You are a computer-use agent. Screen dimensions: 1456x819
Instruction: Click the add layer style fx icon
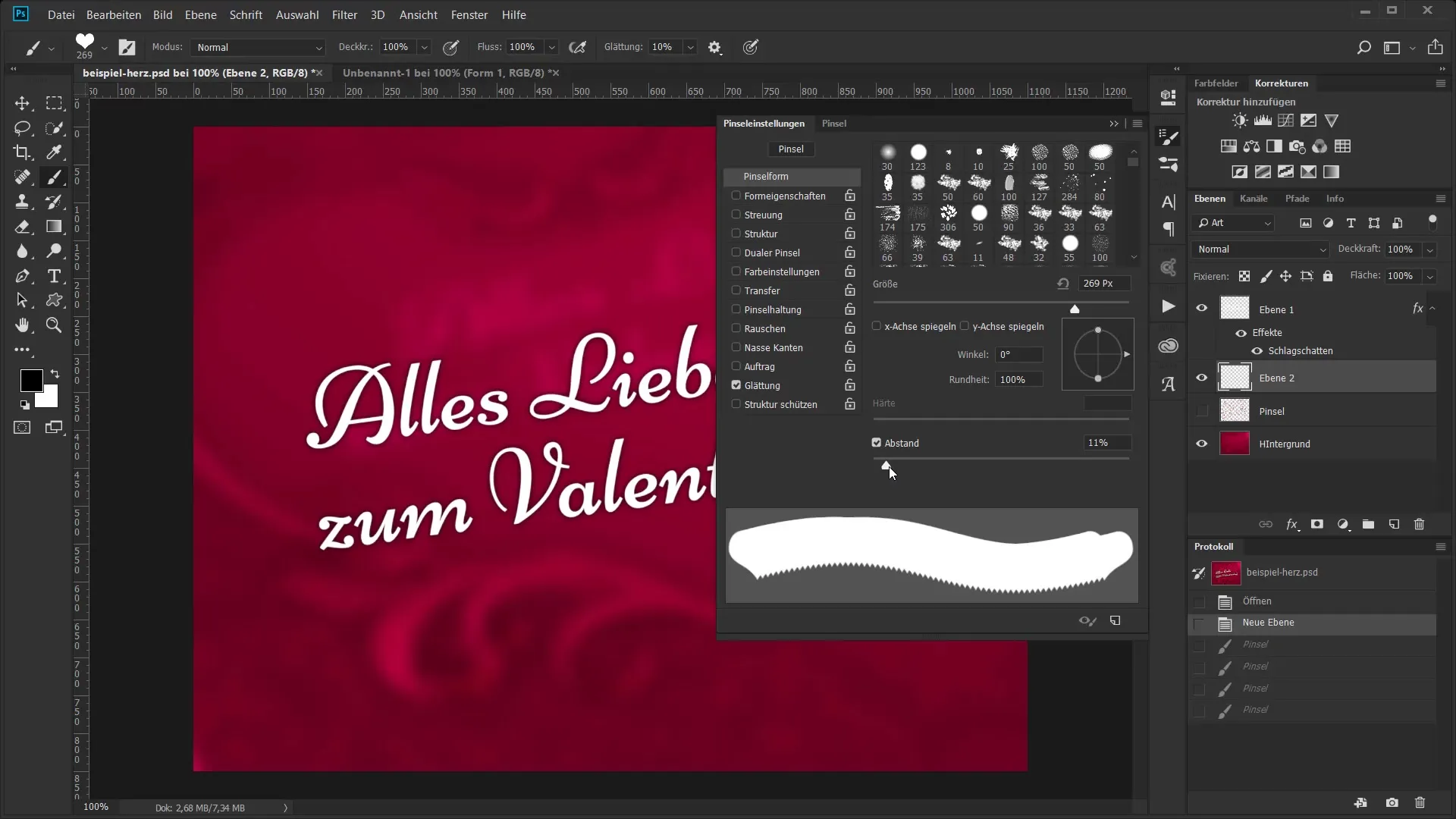[x=1292, y=524]
